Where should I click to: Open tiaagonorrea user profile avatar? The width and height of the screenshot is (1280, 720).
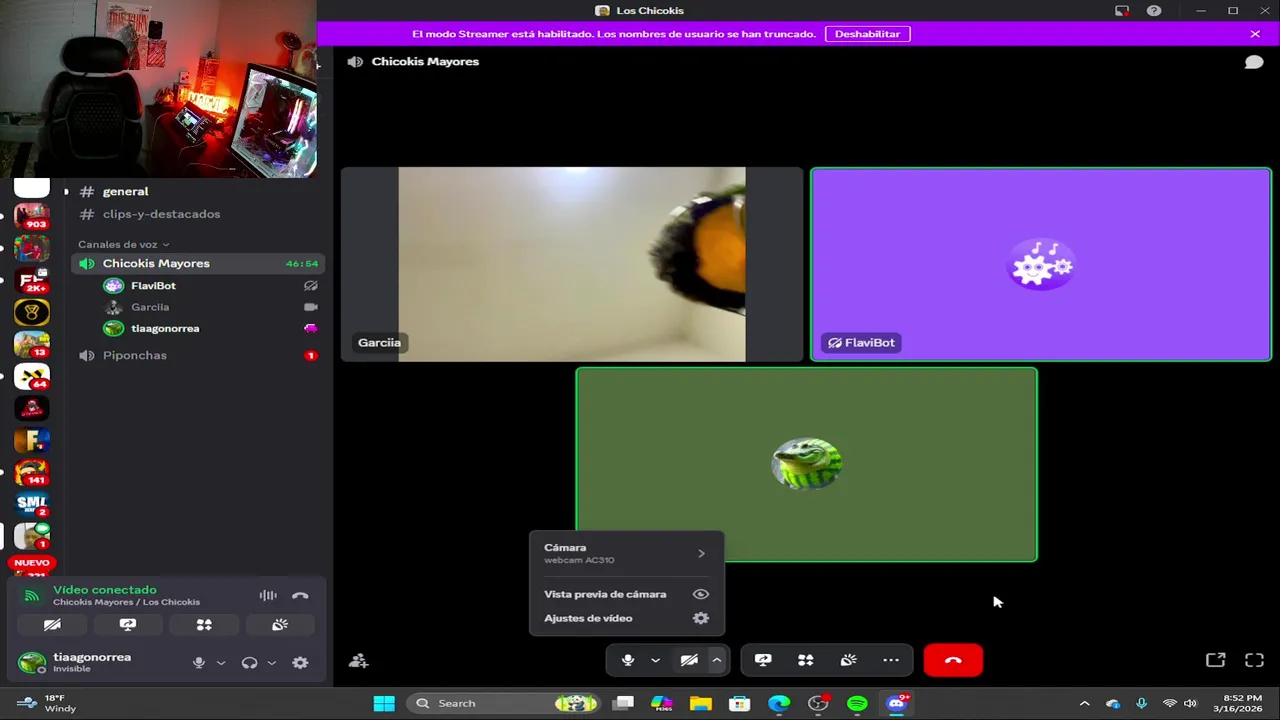coord(32,662)
